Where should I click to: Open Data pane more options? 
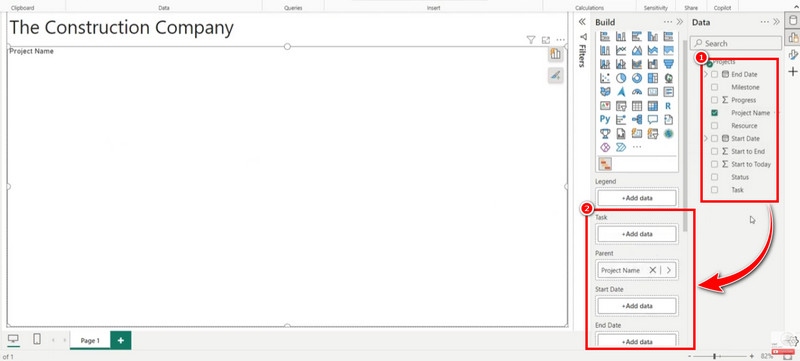tap(765, 22)
